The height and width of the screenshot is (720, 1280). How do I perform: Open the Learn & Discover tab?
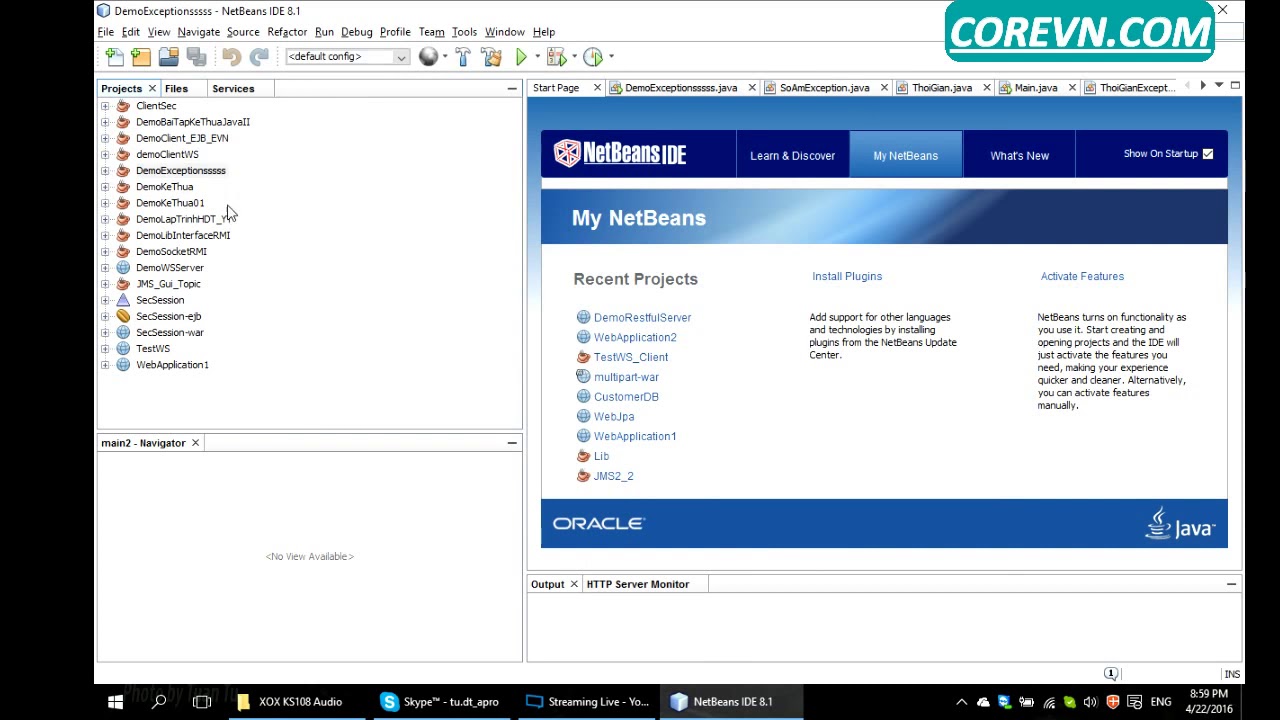pyautogui.click(x=792, y=156)
